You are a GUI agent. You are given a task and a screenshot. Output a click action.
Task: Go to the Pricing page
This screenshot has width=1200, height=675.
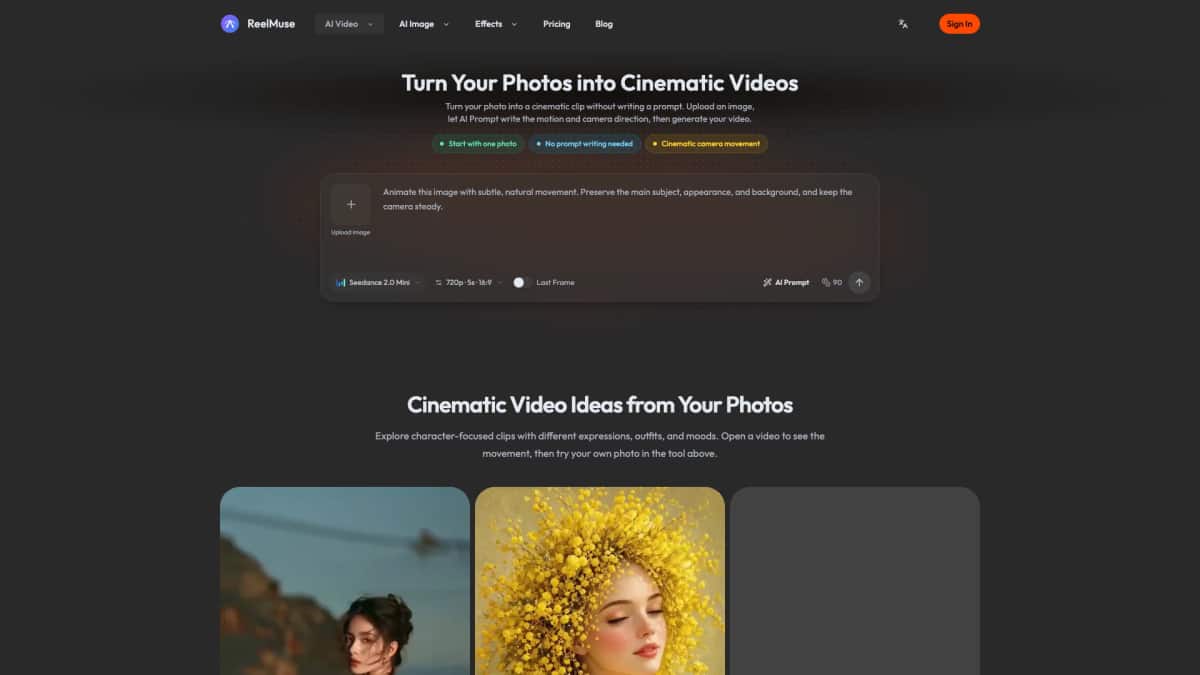557,24
